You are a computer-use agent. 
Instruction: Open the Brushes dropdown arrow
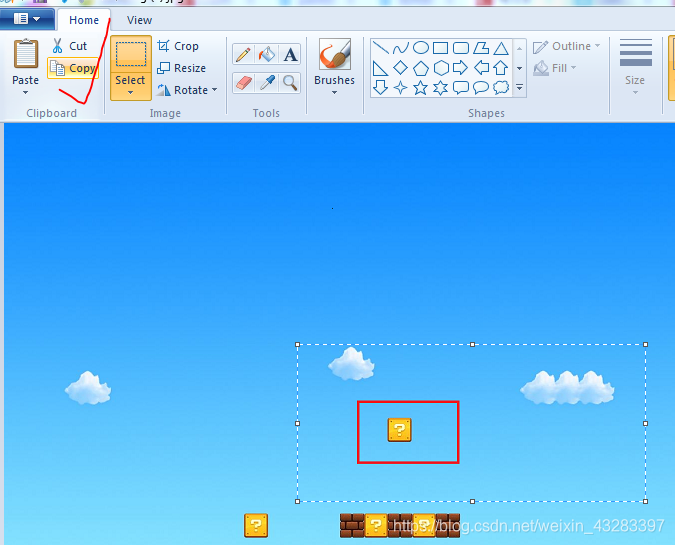click(334, 93)
